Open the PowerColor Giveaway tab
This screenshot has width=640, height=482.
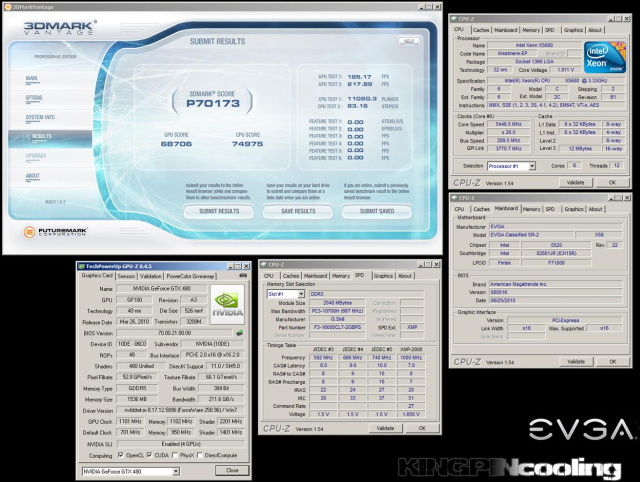tap(190, 276)
